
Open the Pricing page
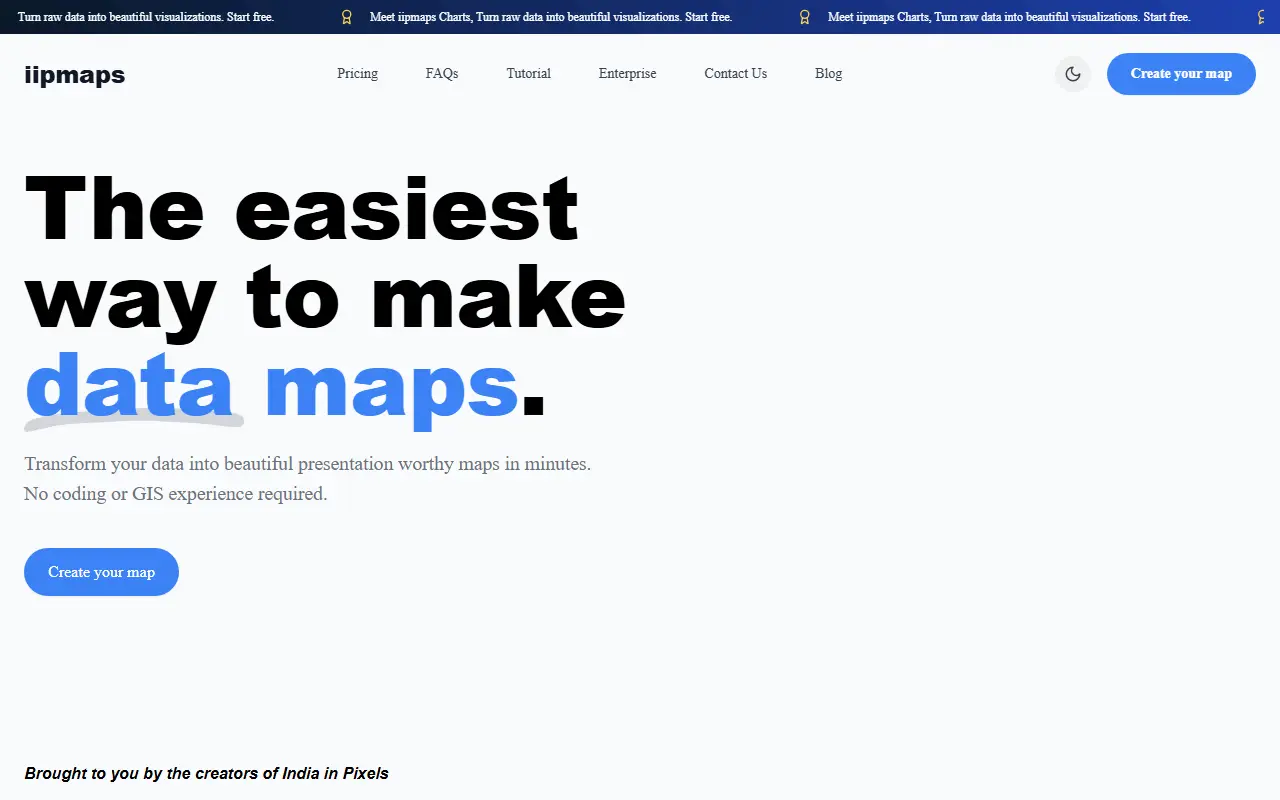coord(357,73)
